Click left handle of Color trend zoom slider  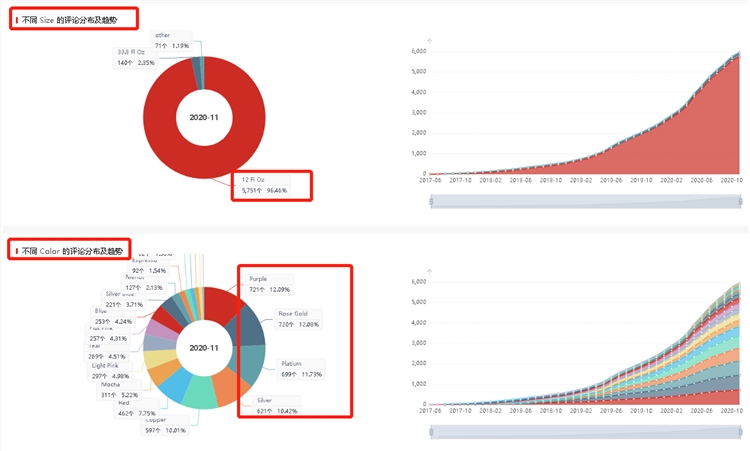point(431,431)
